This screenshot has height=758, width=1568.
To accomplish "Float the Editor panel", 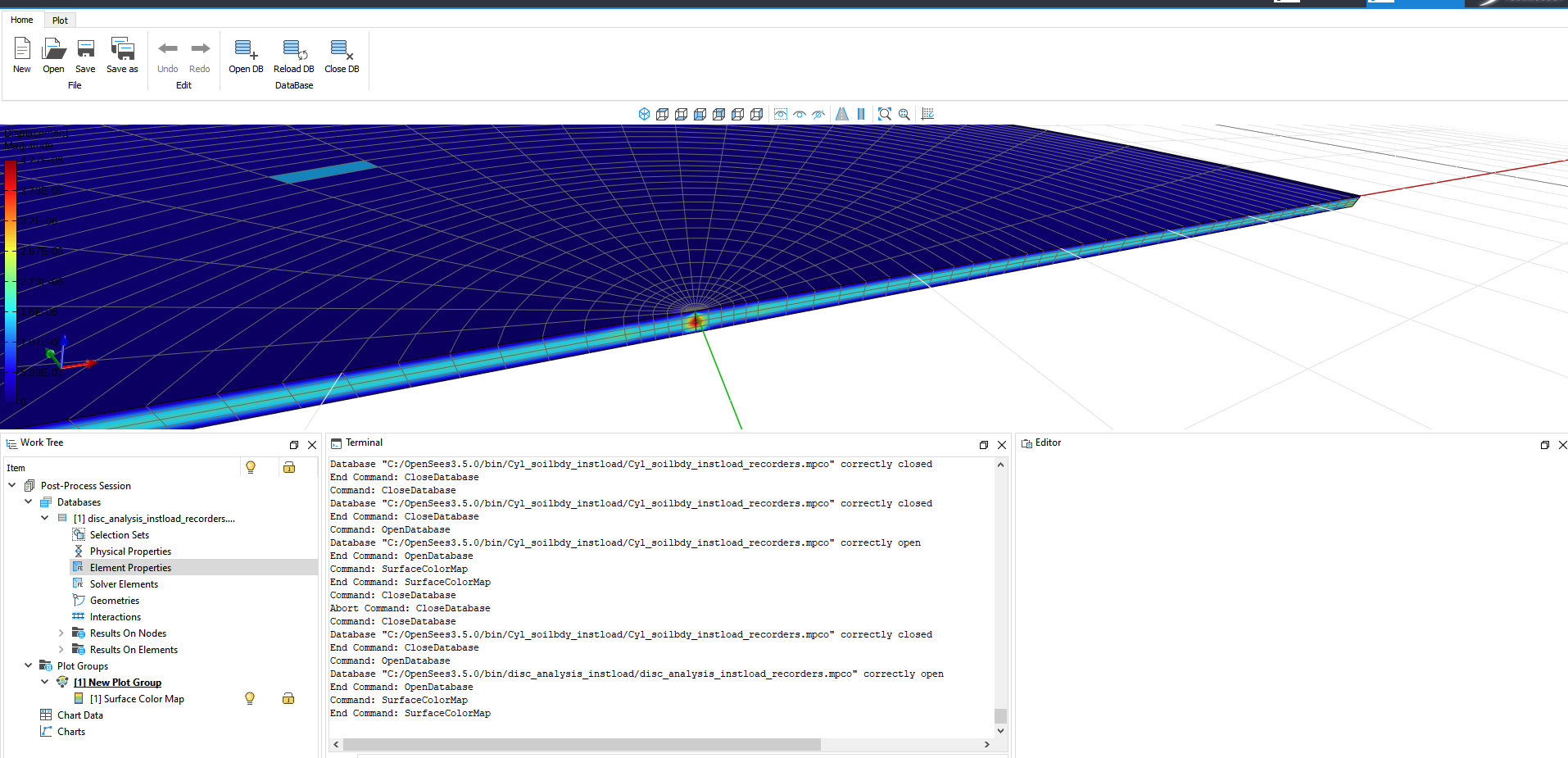I will (1545, 445).
